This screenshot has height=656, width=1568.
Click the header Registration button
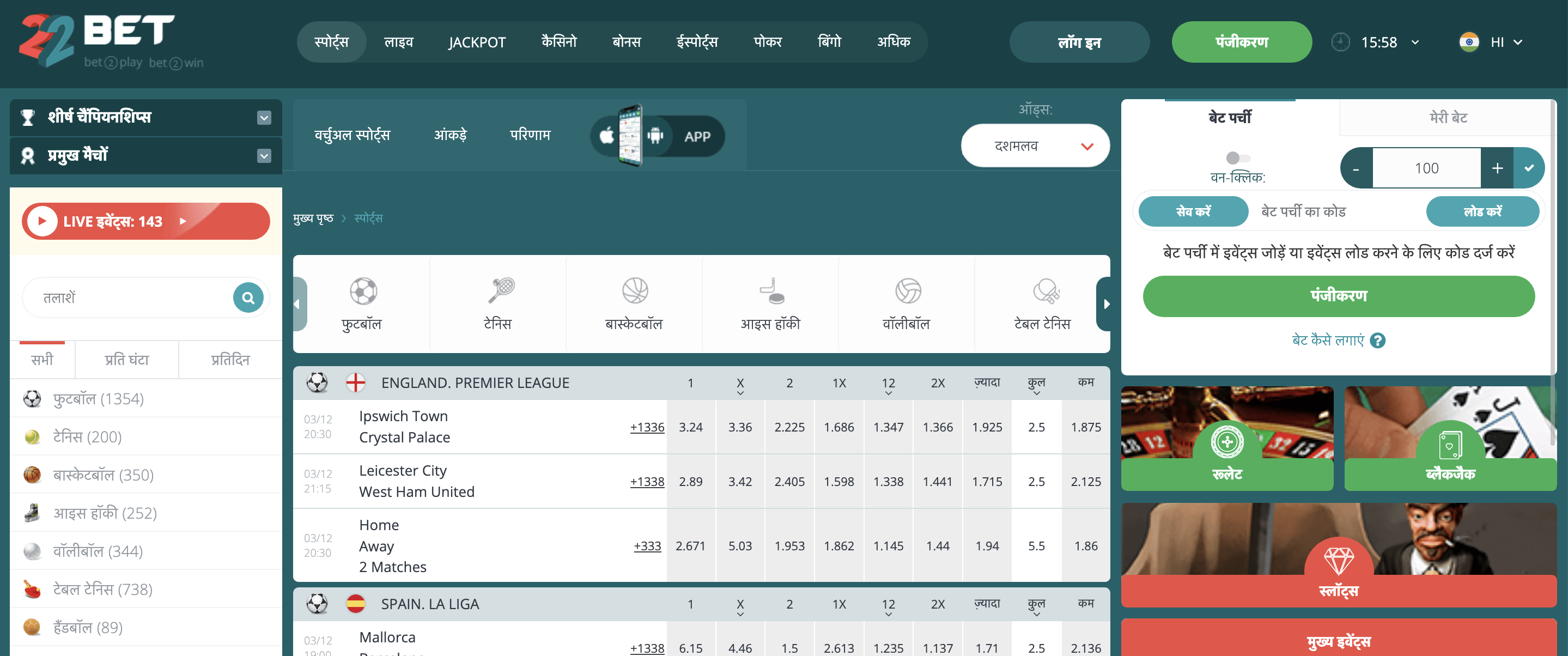click(1241, 42)
